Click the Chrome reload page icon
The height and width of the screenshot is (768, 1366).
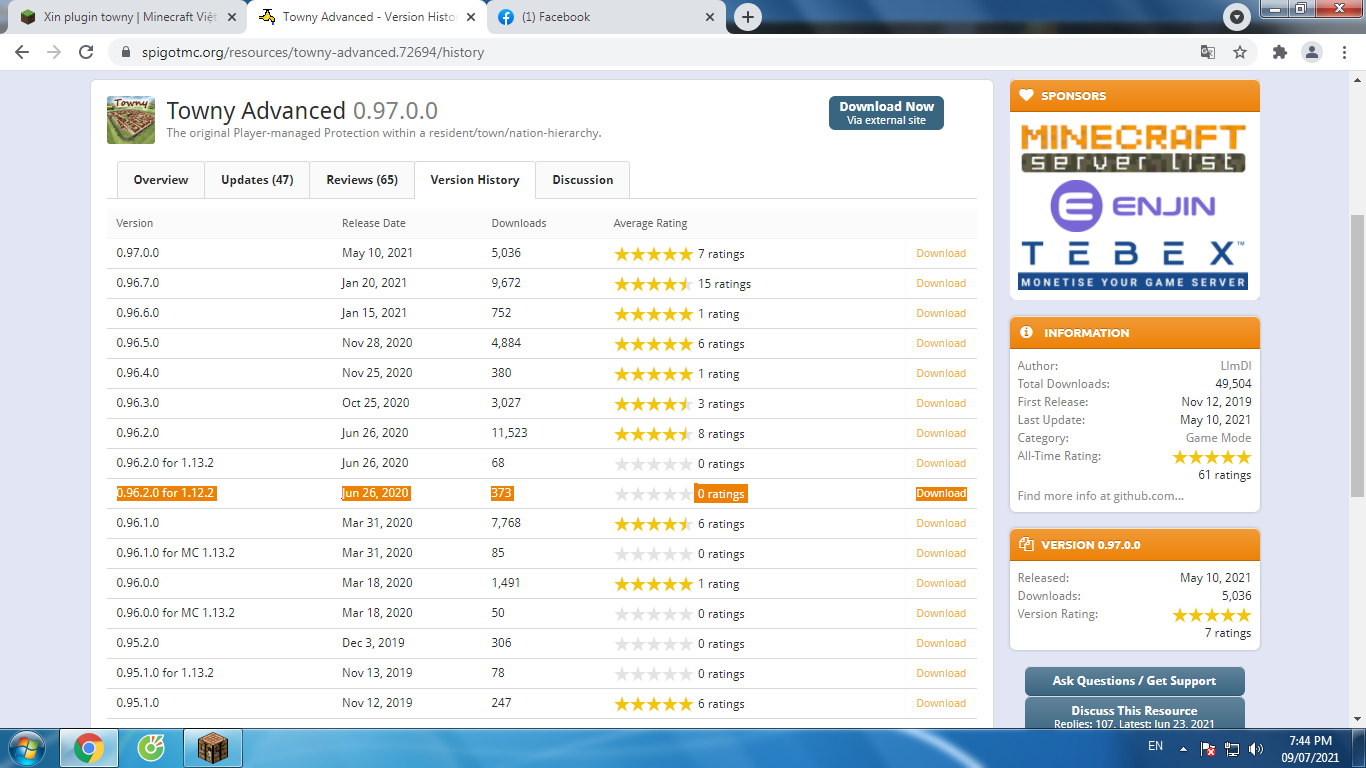[x=86, y=52]
